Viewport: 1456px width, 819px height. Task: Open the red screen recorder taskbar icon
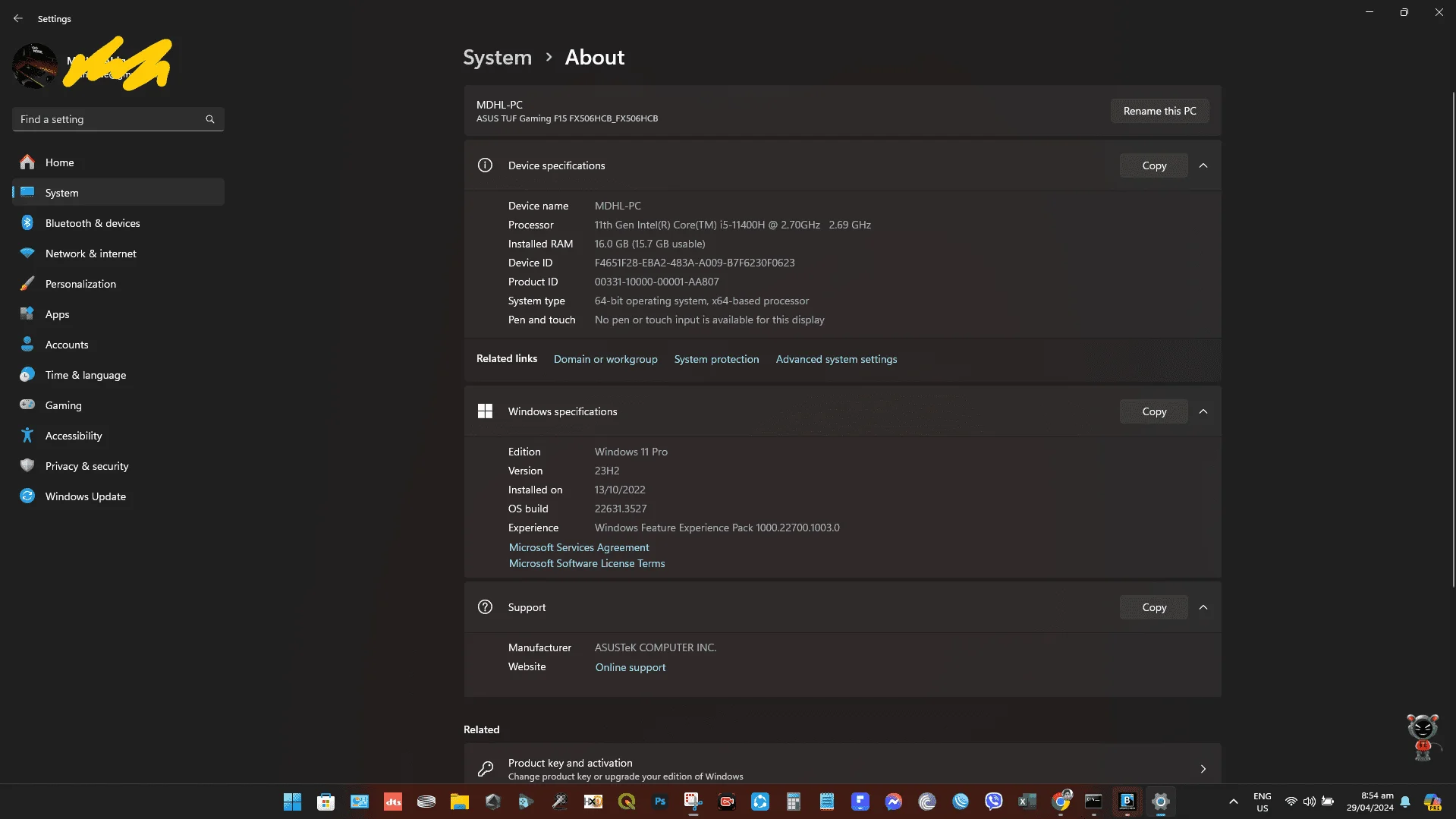(x=726, y=802)
